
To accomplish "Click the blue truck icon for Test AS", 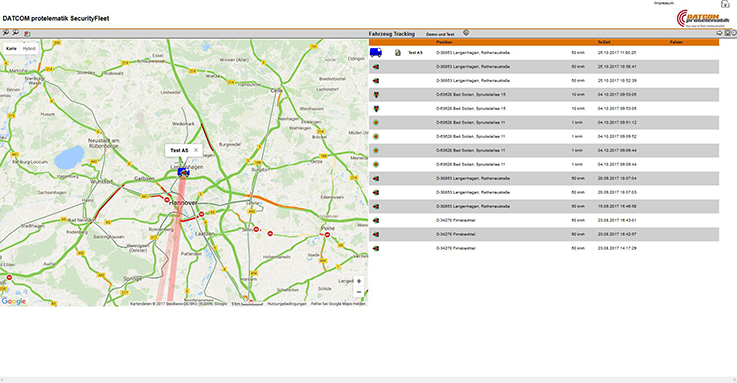I will pyautogui.click(x=376, y=53).
